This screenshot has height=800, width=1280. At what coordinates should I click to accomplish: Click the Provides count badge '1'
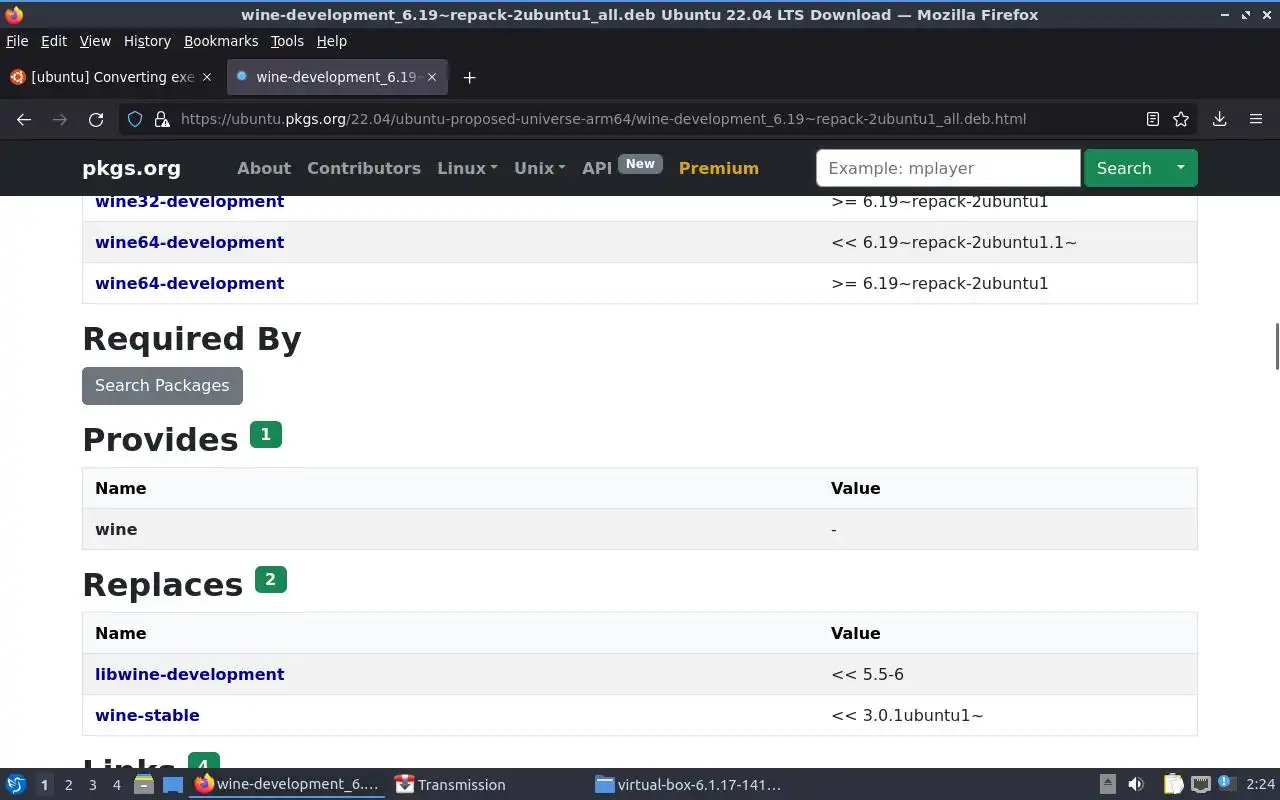(265, 434)
